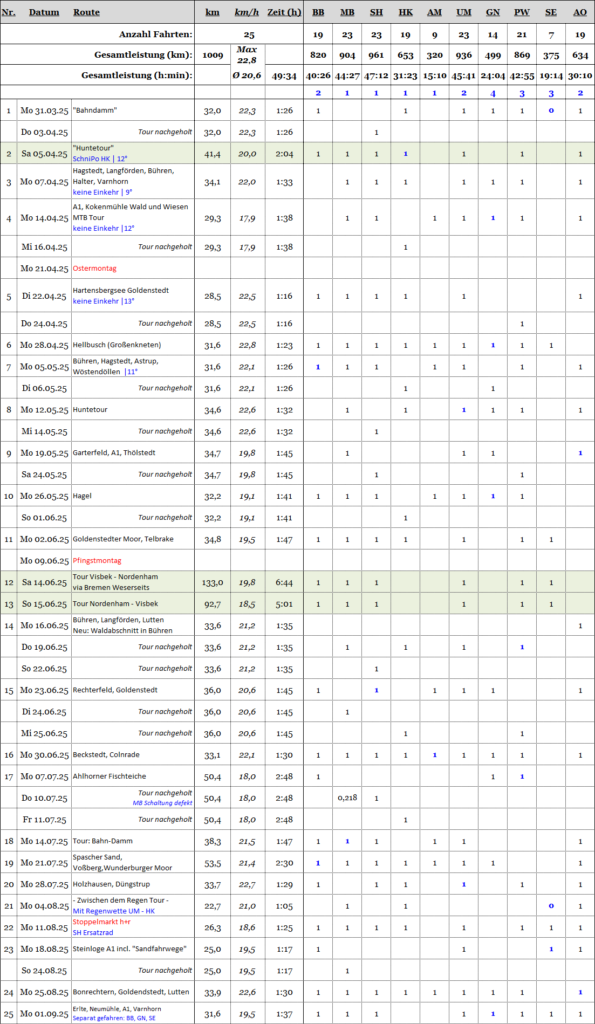The image size is (595, 1024).
Task: Select route 'Ahlhorner Fischteiche'
Action: pyautogui.click(x=109, y=776)
